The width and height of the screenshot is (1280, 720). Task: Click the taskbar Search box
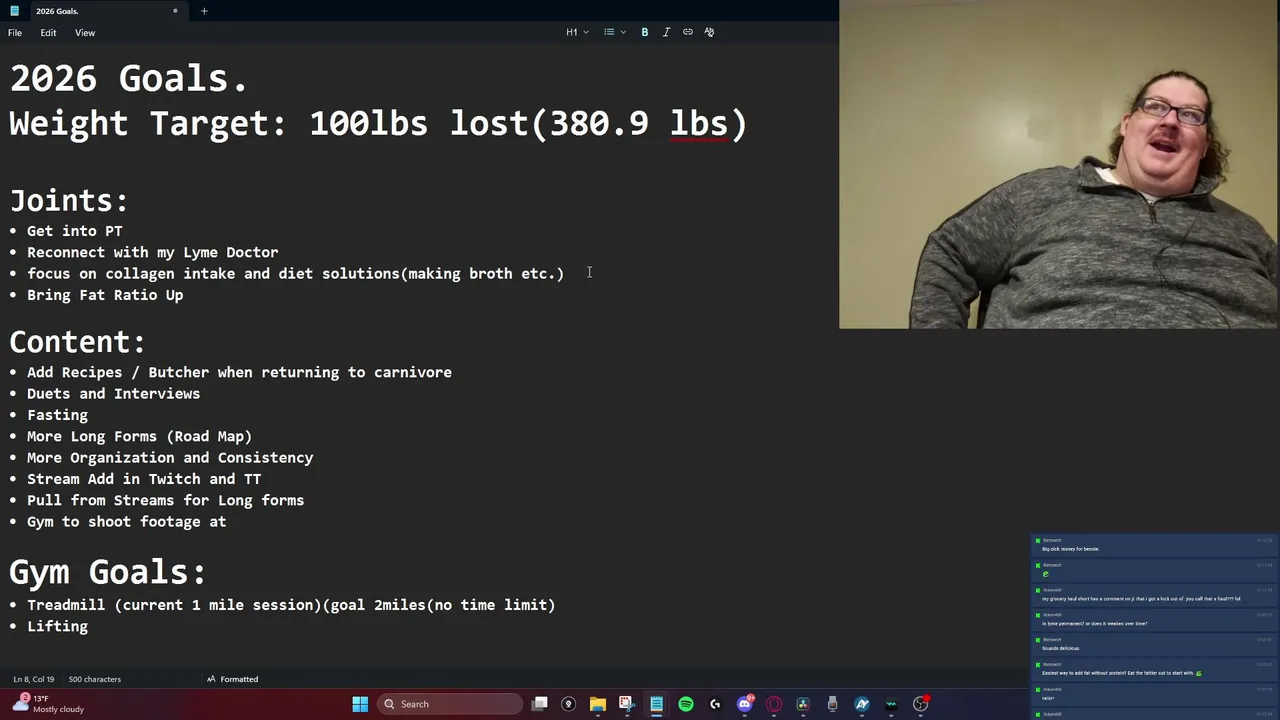click(x=450, y=704)
